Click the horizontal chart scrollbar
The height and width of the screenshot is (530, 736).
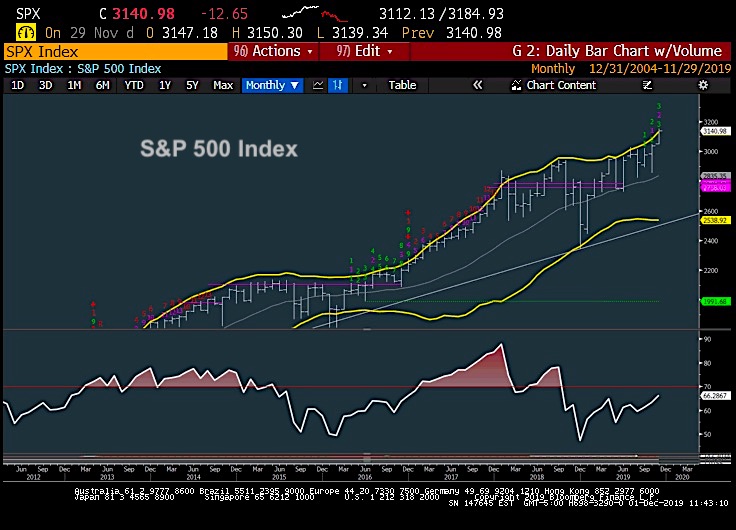tap(351, 455)
